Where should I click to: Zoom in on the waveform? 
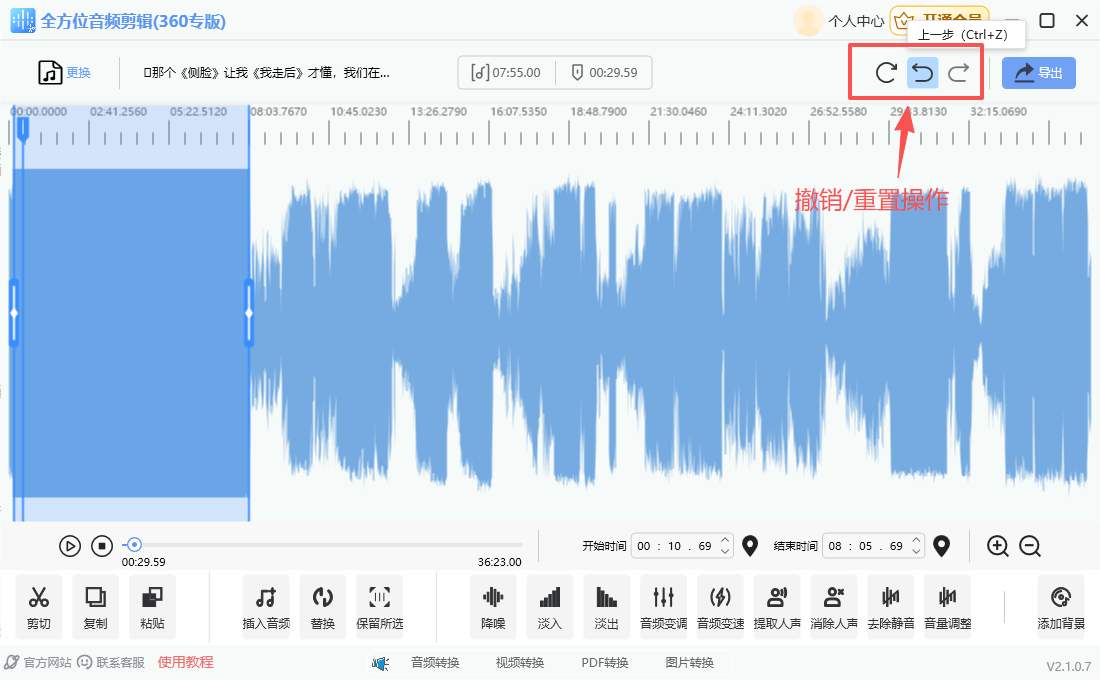(x=997, y=546)
